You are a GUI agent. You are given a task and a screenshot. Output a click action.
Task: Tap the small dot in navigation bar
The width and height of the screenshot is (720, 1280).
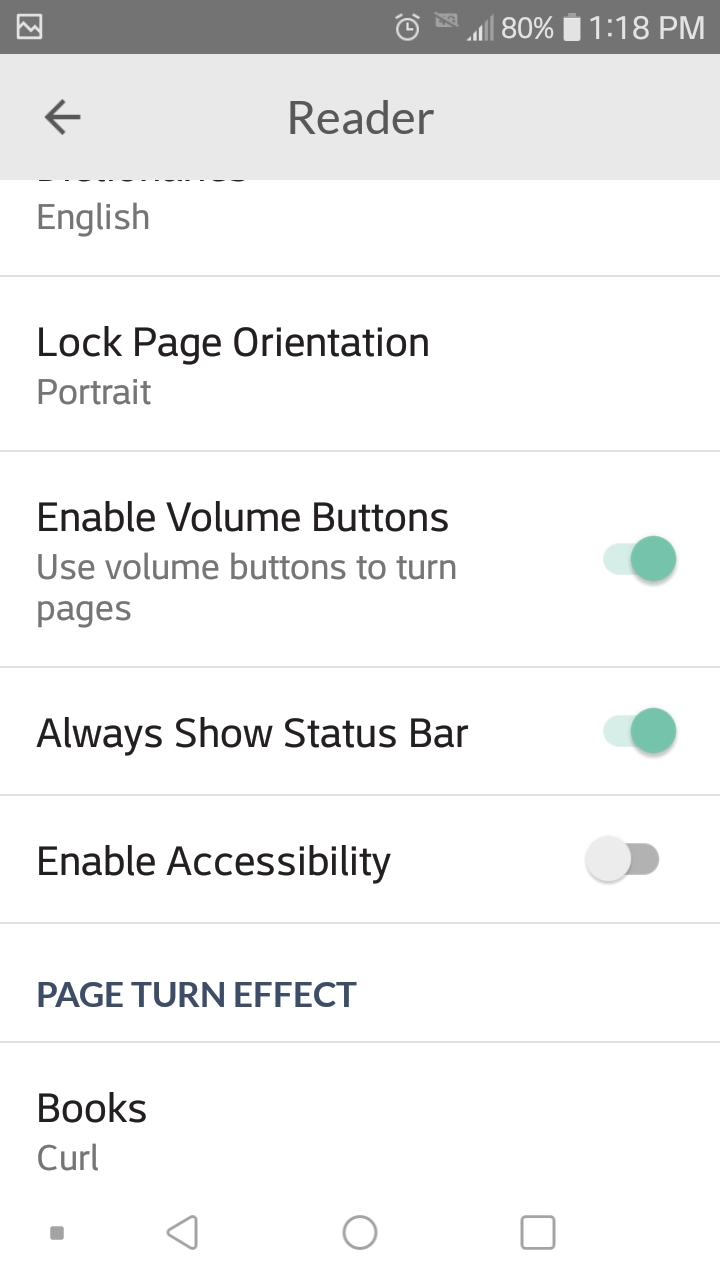[x=57, y=1233]
